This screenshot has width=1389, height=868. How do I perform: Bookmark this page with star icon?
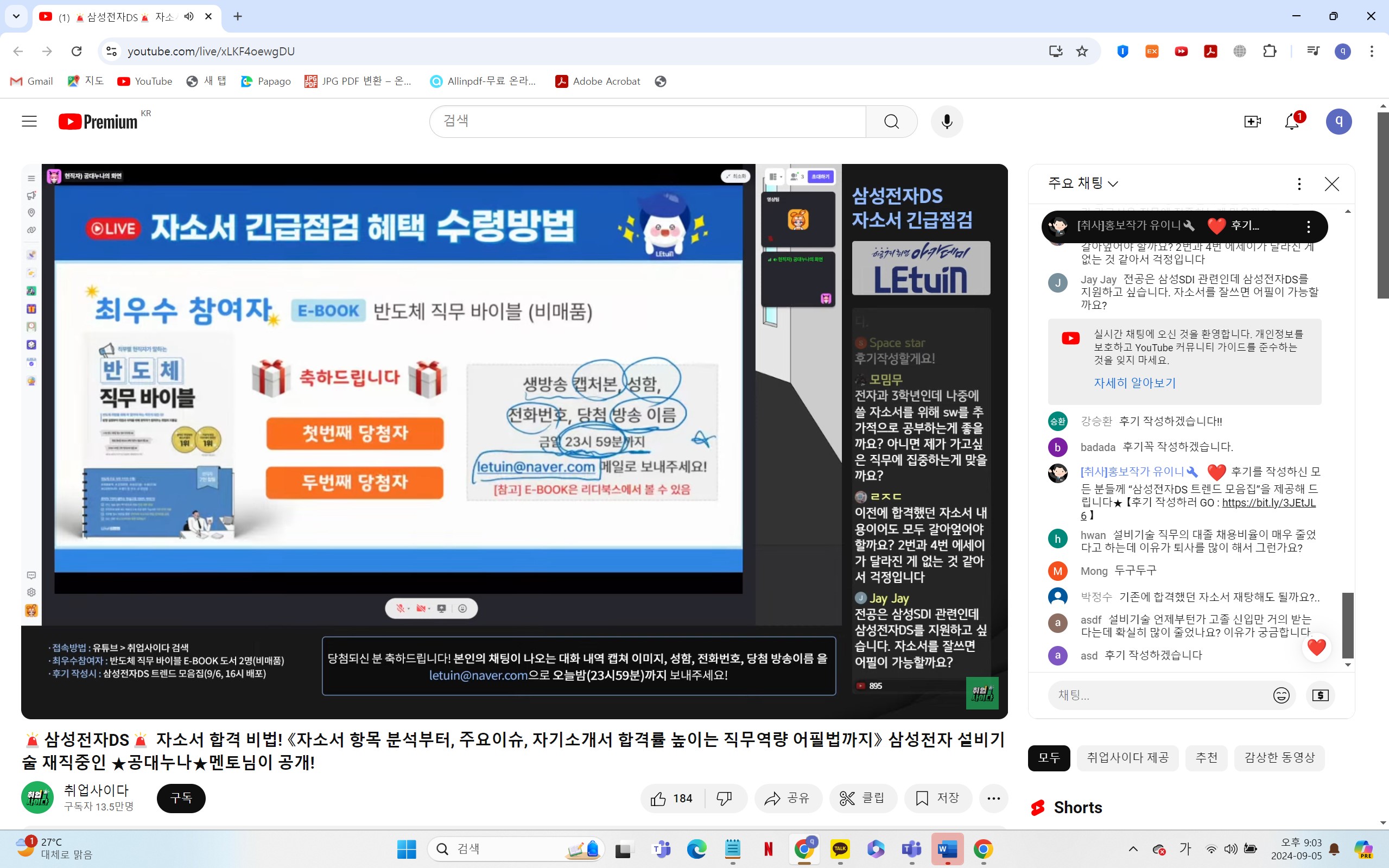(x=1082, y=51)
